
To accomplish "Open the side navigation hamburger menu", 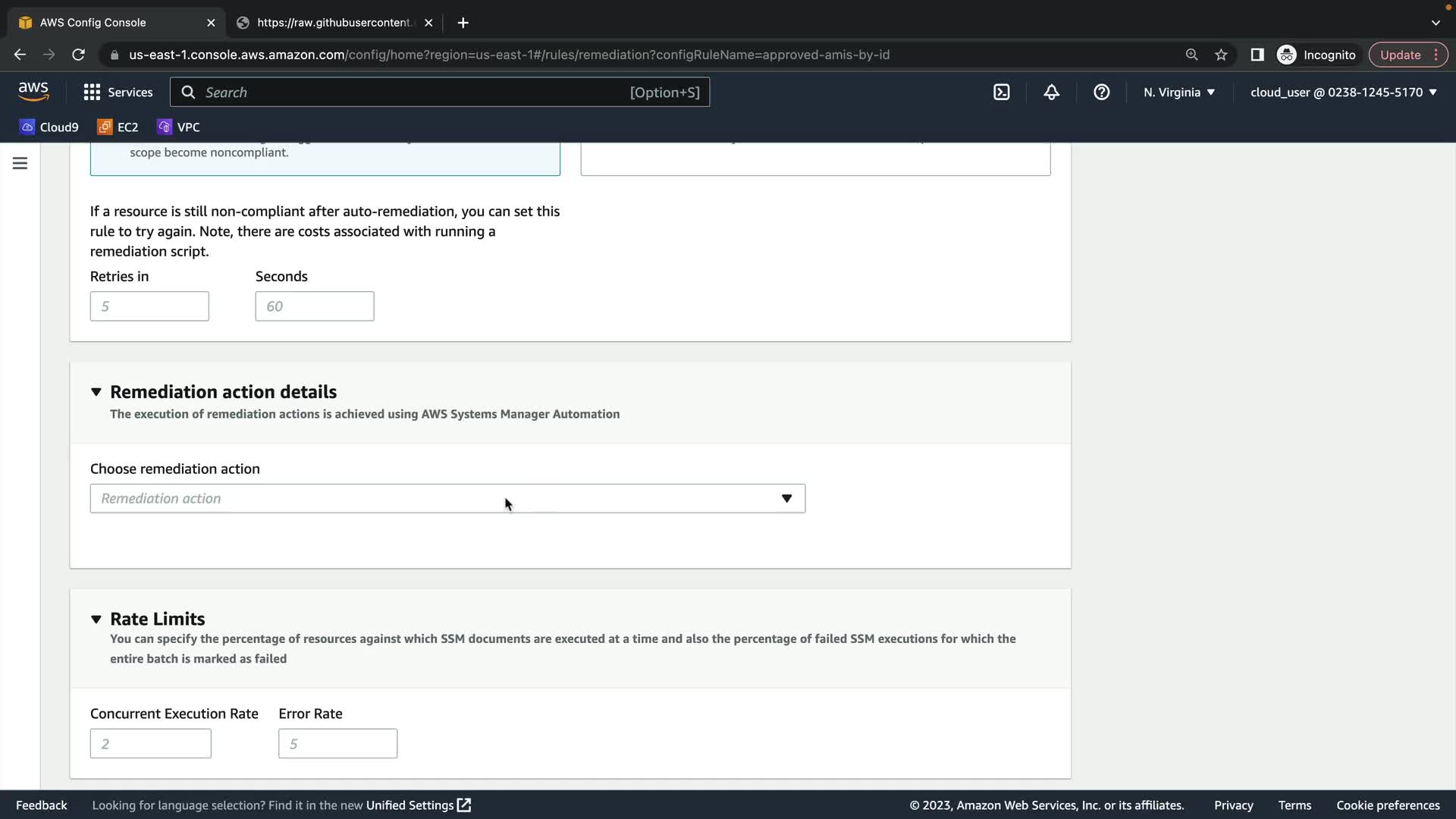I will click(20, 163).
